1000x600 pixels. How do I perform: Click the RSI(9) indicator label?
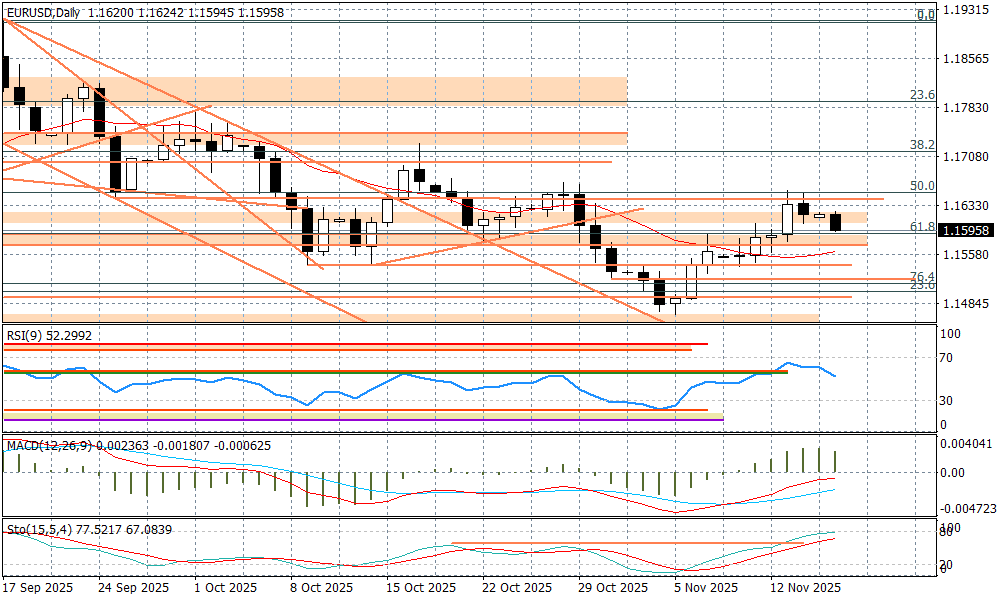tap(48, 336)
